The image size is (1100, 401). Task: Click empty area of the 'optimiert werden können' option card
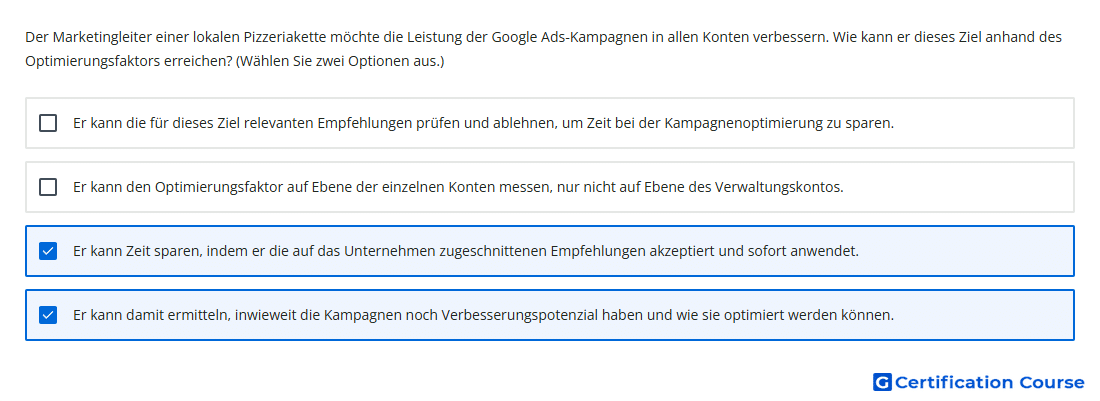point(982,315)
